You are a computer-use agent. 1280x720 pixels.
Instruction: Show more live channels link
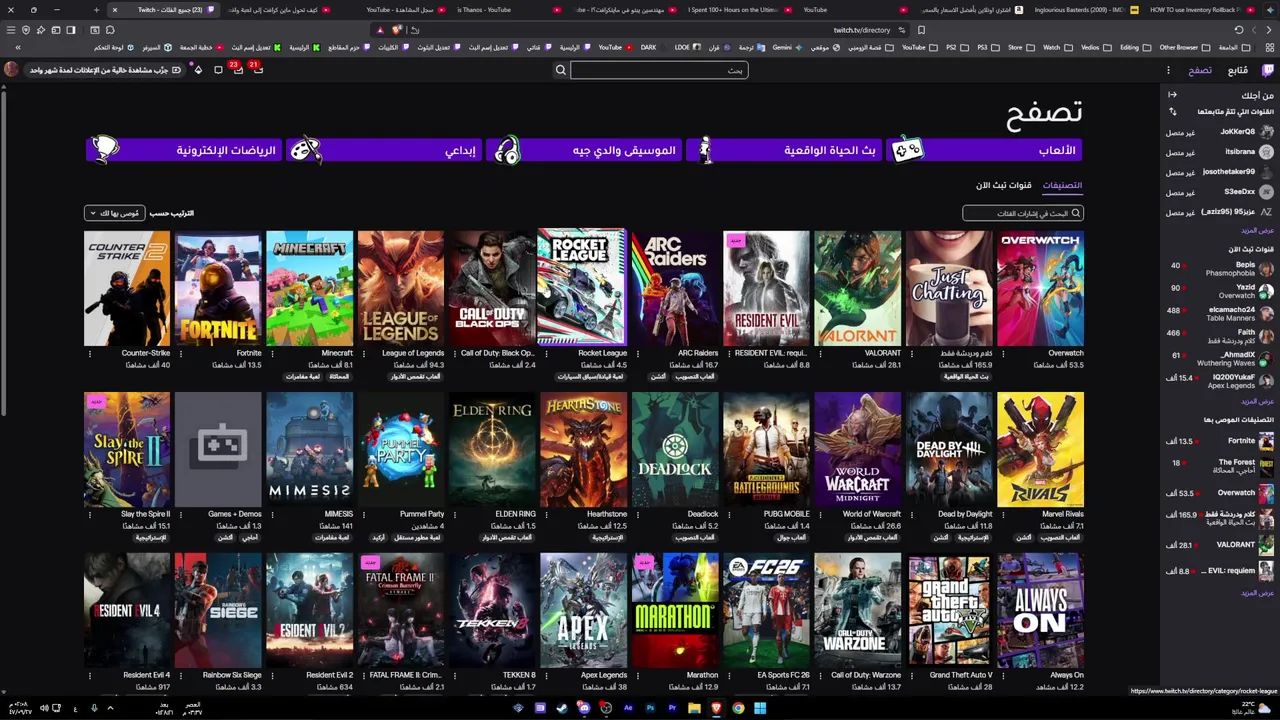pos(1257,401)
